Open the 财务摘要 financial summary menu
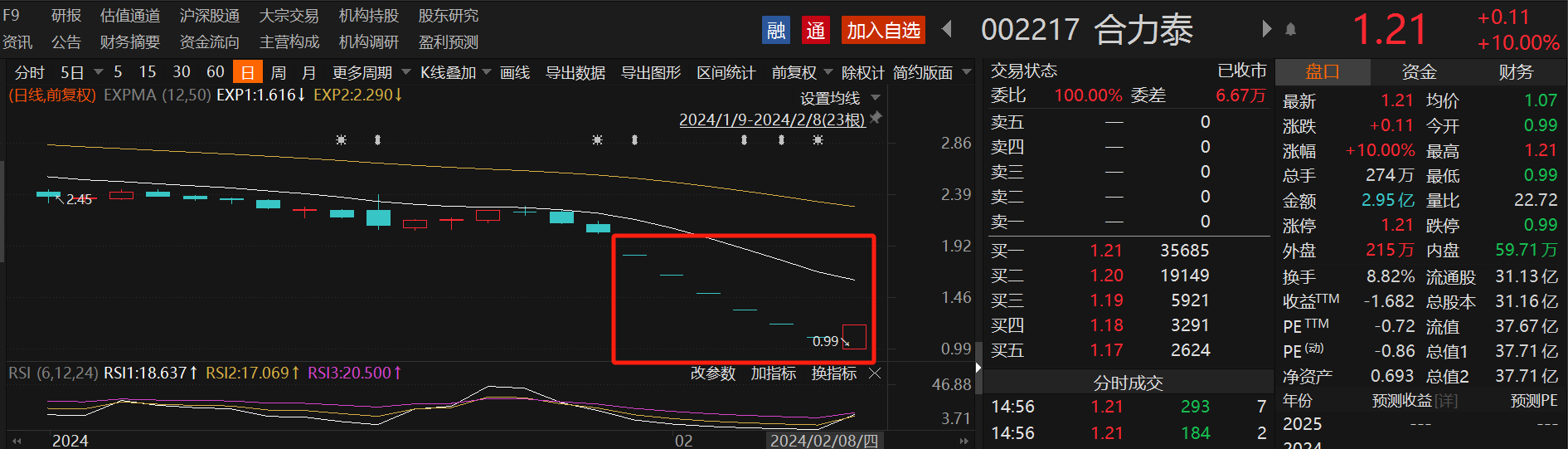1568x449 pixels. [130, 41]
